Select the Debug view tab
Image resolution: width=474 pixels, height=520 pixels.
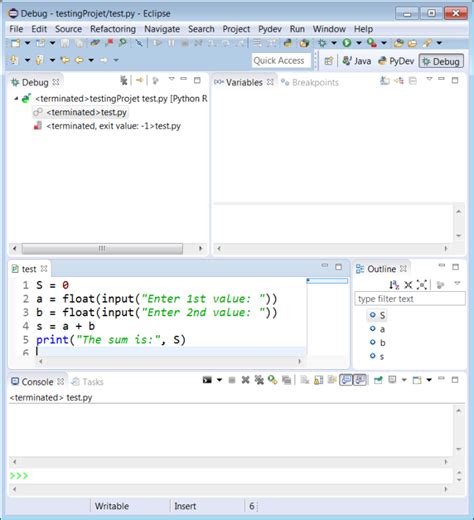[x=35, y=82]
